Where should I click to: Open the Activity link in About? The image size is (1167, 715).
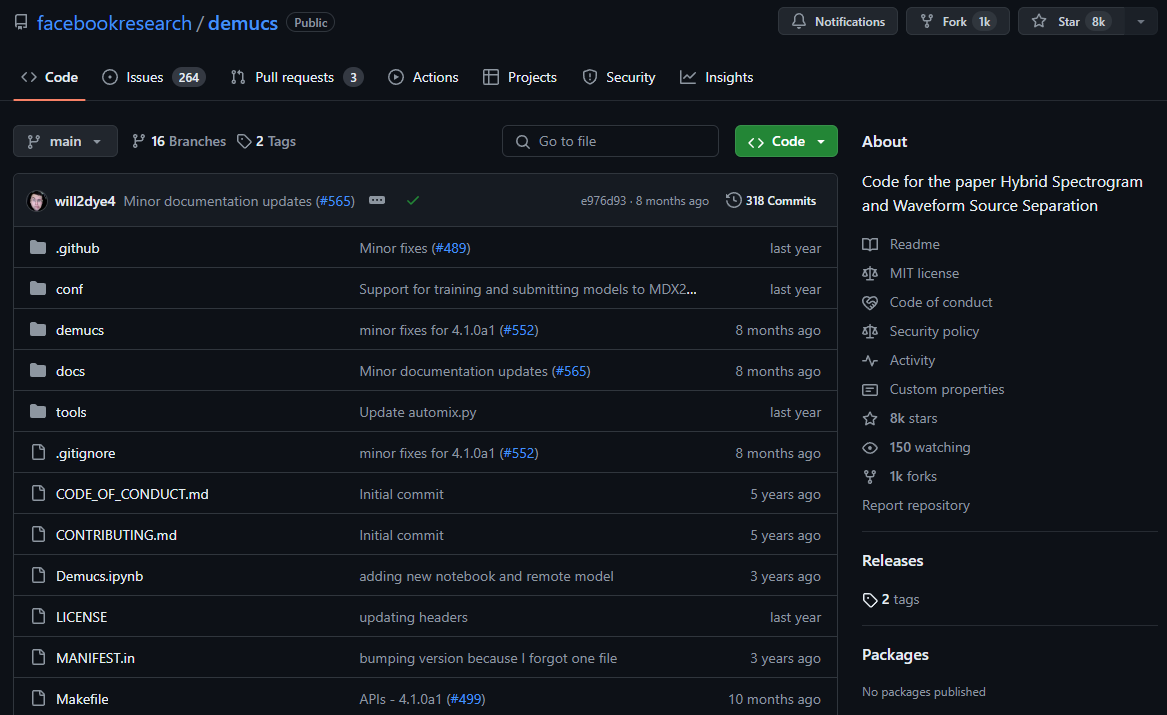912,360
